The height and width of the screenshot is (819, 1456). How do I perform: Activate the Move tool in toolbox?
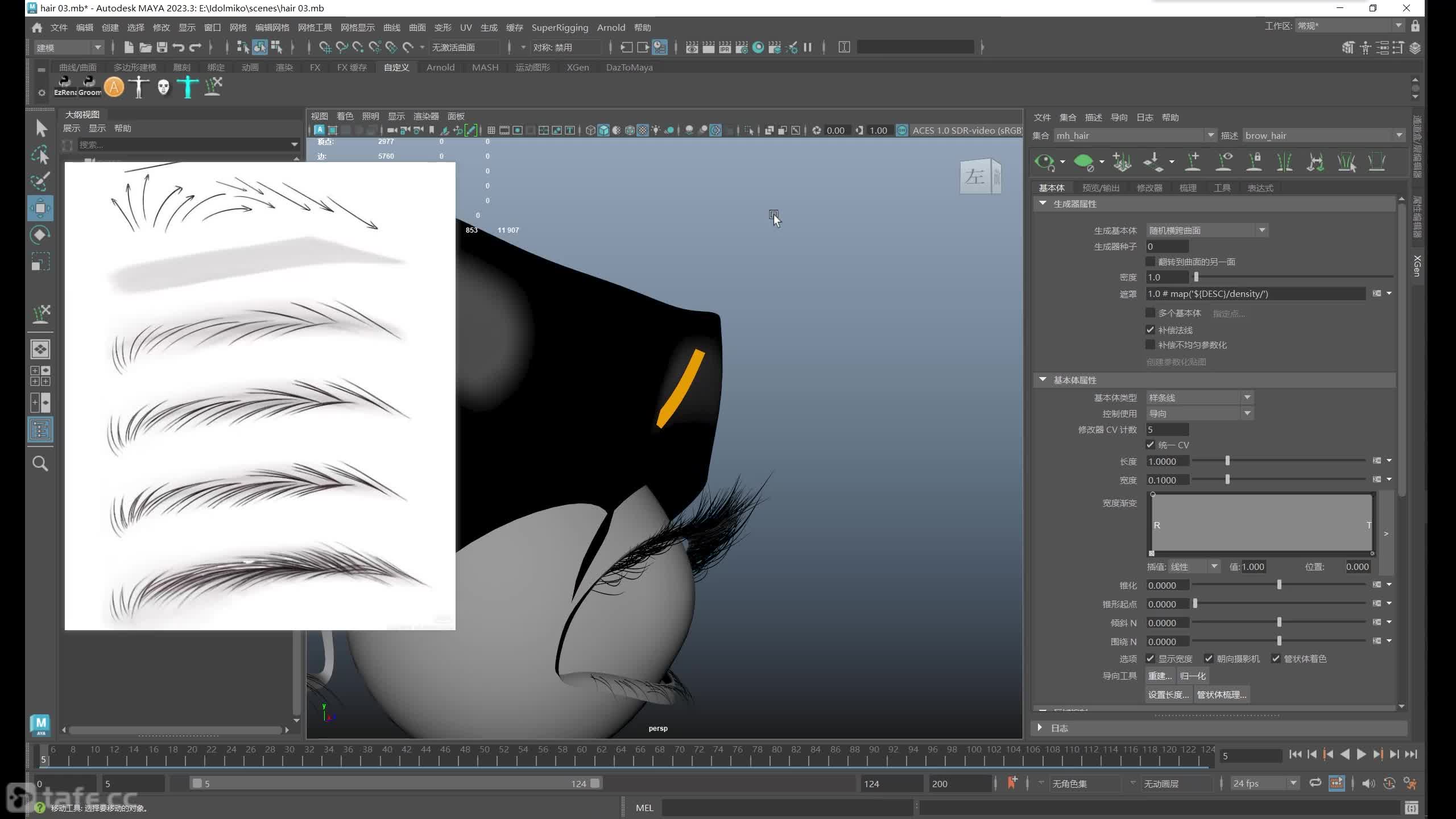40,208
